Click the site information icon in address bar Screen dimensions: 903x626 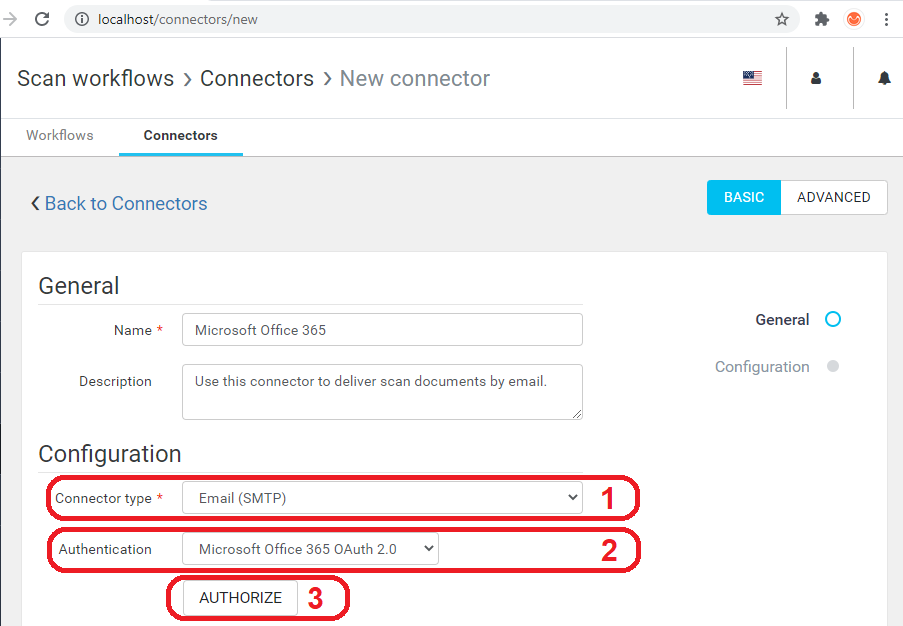pyautogui.click(x=82, y=19)
